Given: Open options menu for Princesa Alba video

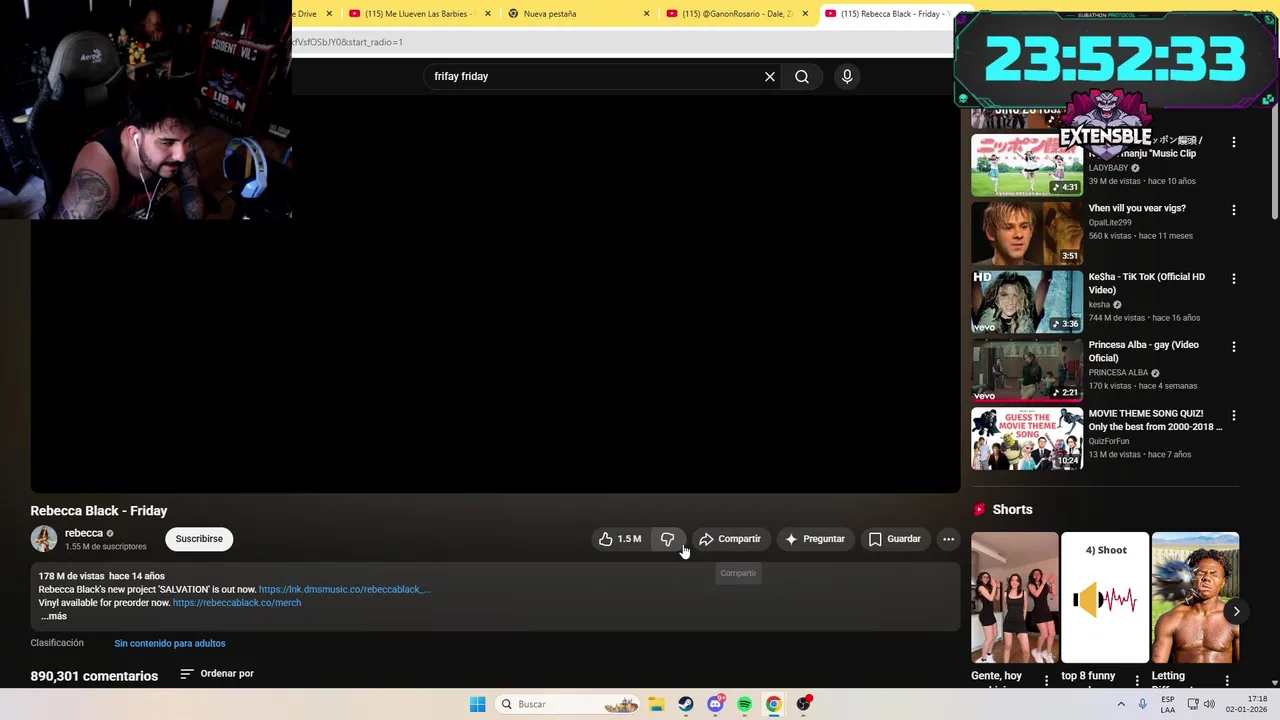Looking at the screenshot, I should tap(1233, 347).
